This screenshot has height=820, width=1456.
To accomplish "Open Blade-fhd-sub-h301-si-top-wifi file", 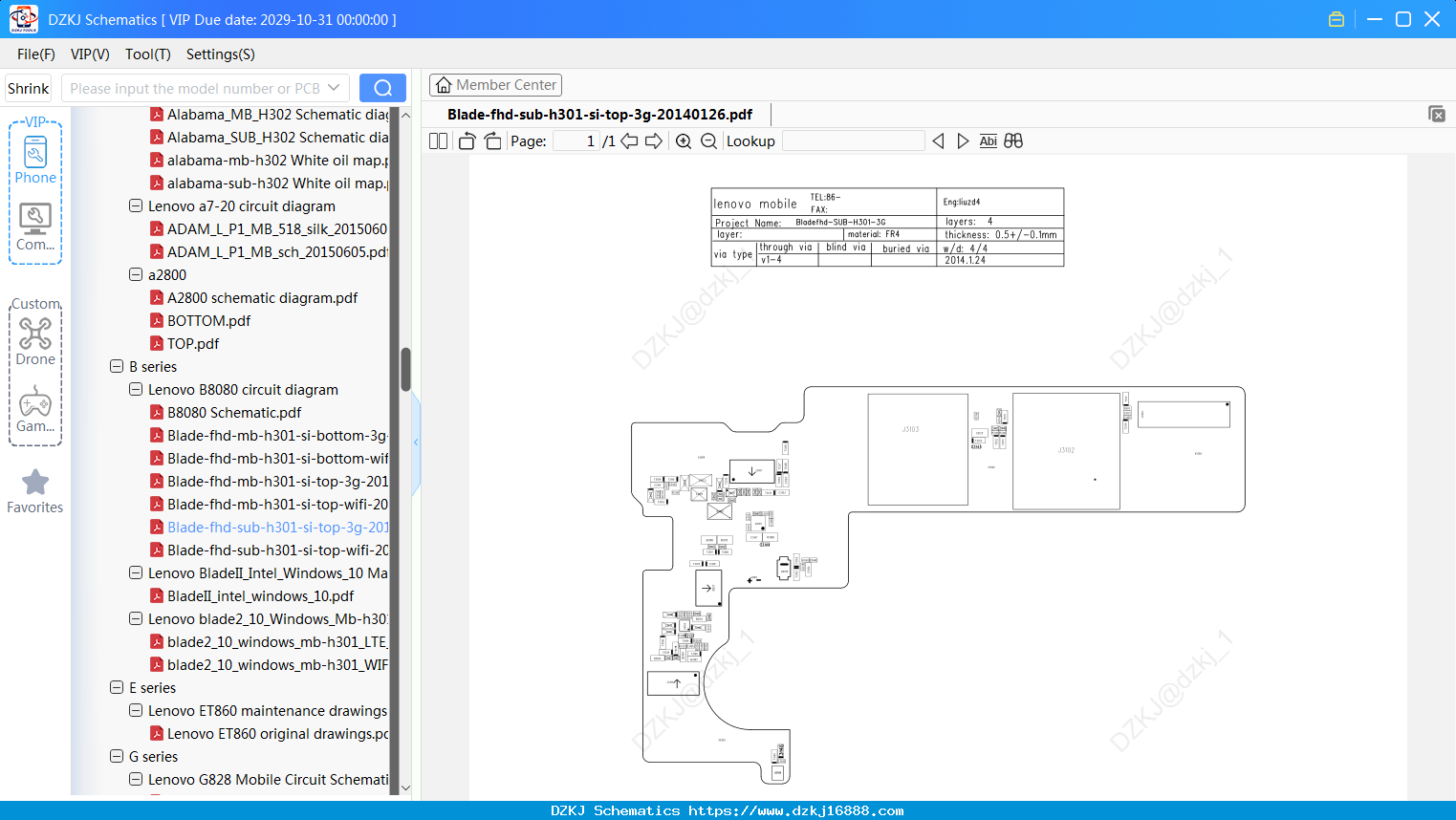I will (277, 550).
